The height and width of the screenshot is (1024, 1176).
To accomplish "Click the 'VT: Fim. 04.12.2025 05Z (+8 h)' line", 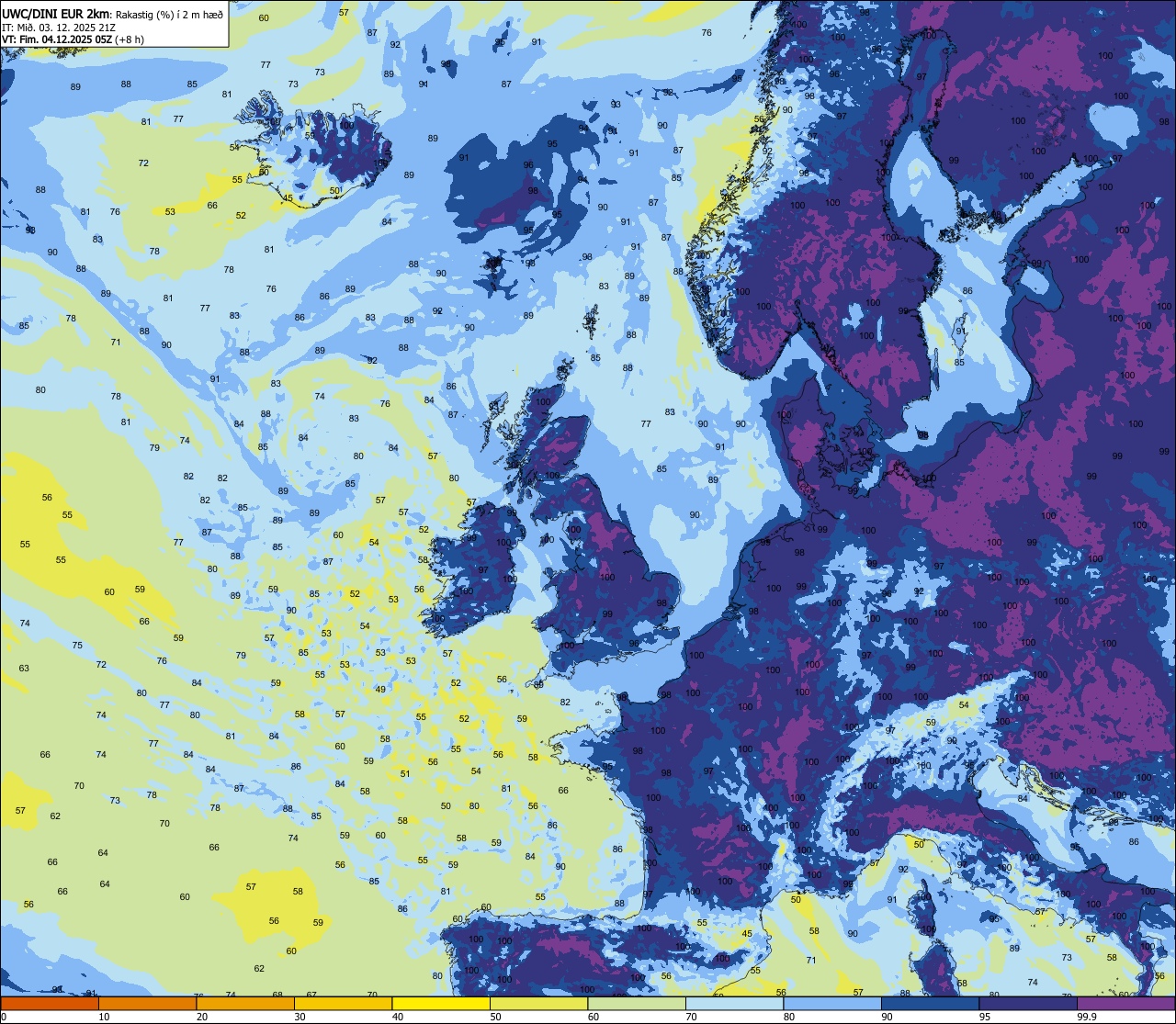I will click(x=73, y=39).
